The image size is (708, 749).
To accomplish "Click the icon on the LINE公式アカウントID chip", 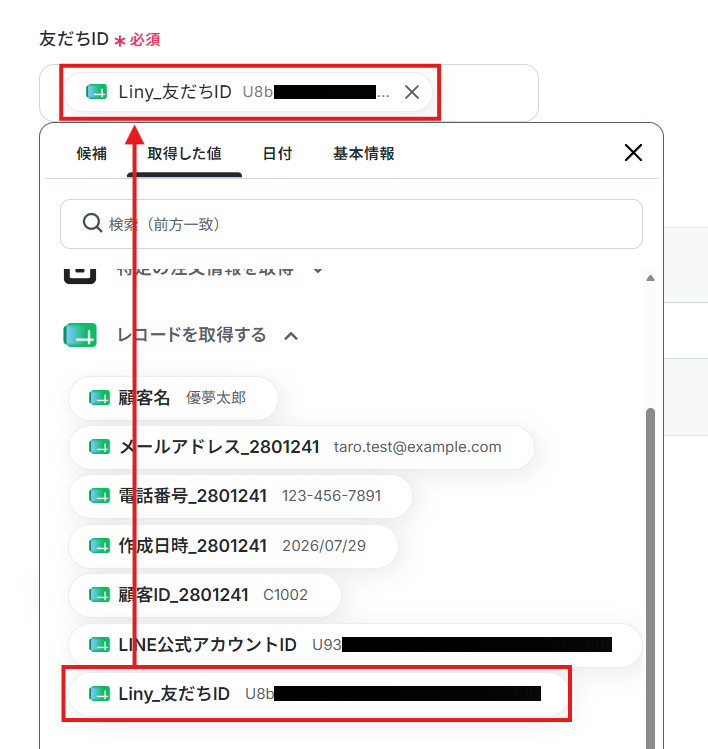I will coord(99,645).
